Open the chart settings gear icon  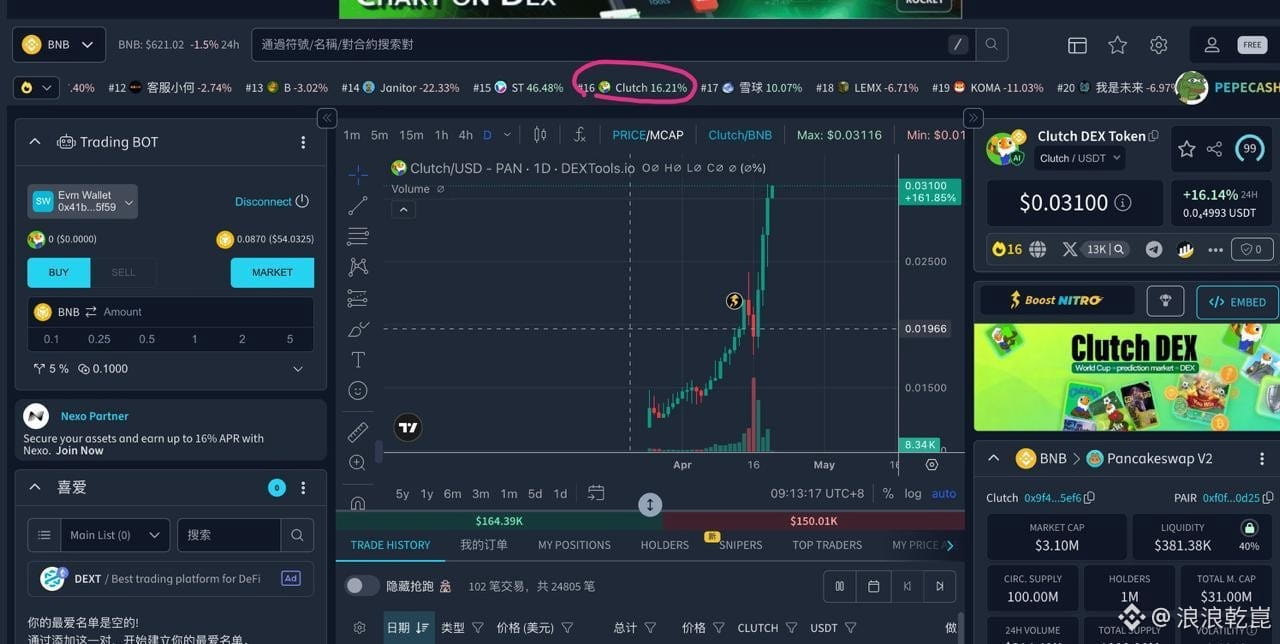pos(932,464)
